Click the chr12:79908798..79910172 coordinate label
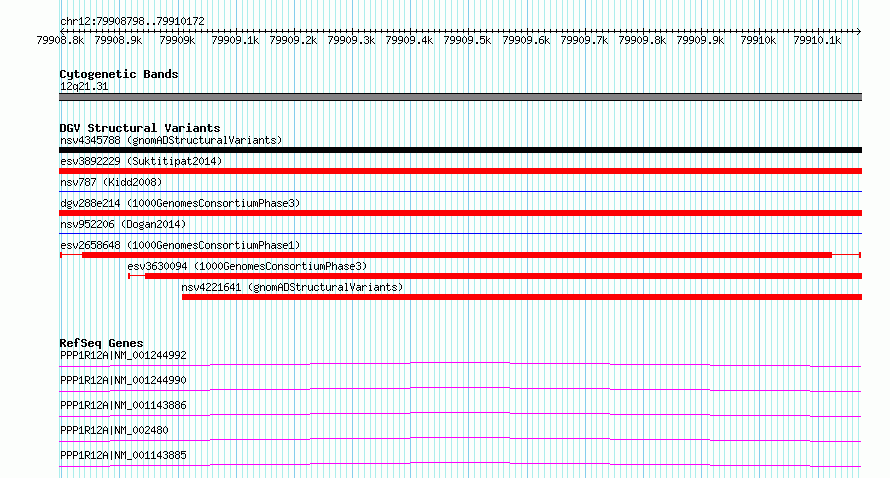Image resolution: width=890 pixels, height=478 pixels. 132,22
